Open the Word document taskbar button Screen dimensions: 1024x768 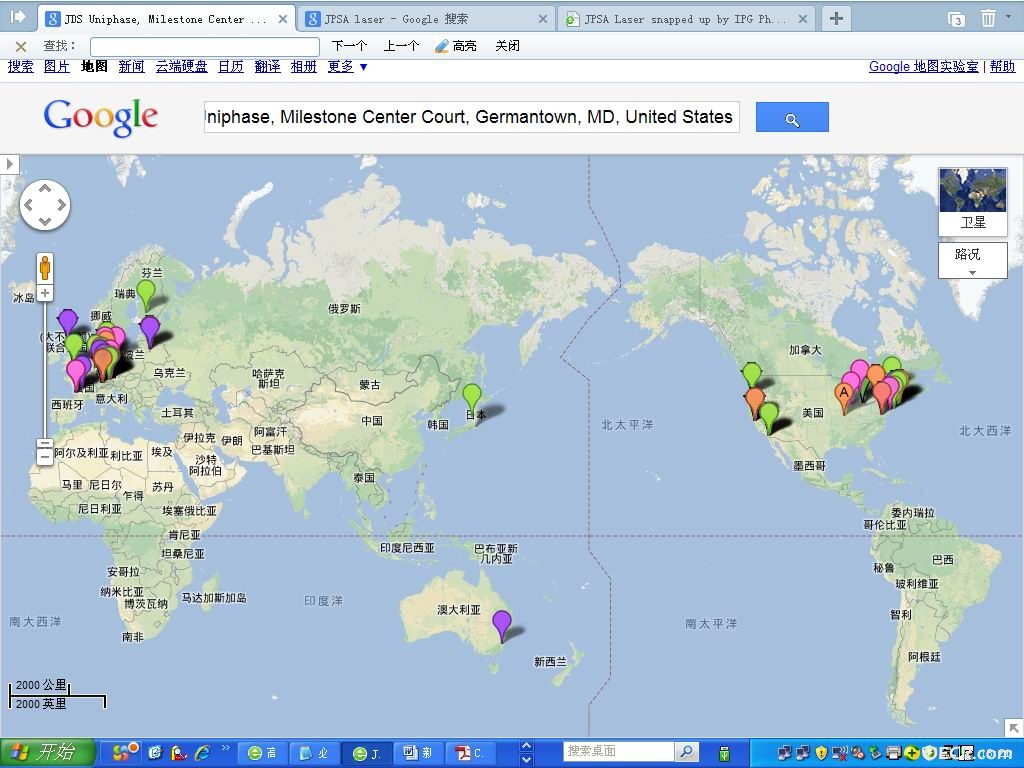click(x=419, y=753)
